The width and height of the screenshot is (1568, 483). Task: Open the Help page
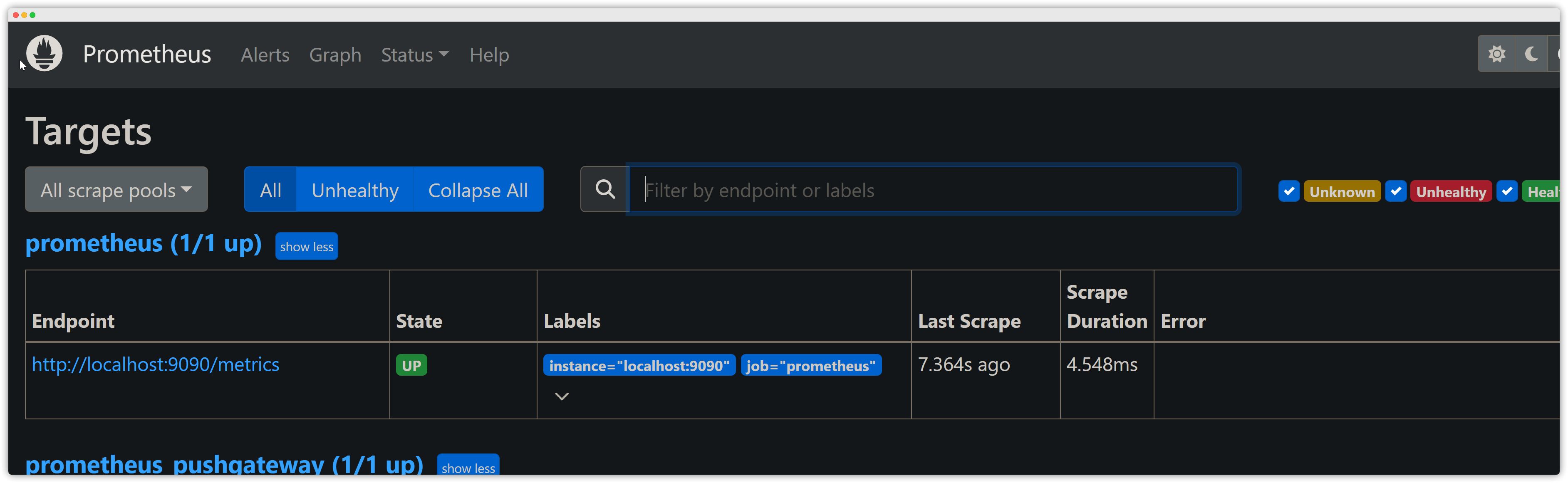[x=489, y=55]
